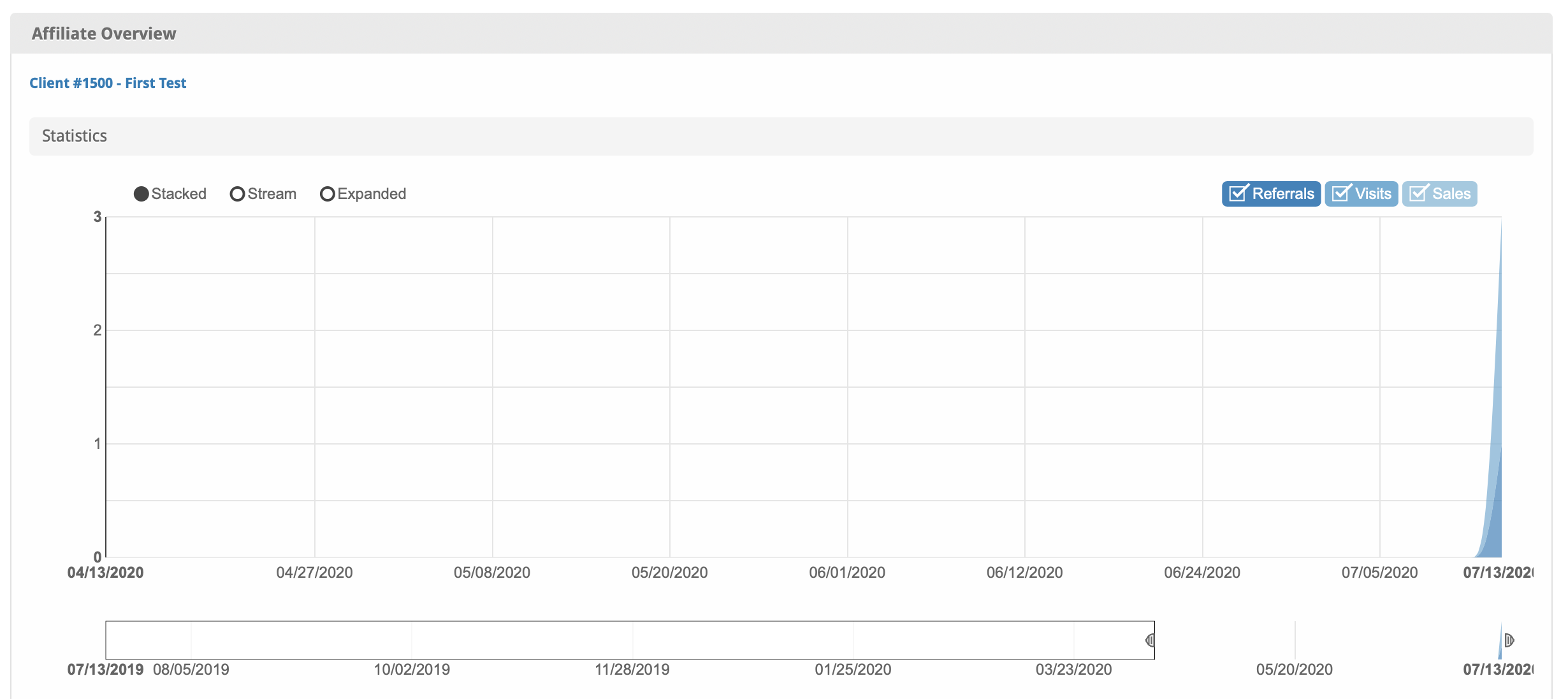Screen dimensions: 1568x699
Task: Select the Stacked chart style radio
Action: (142, 194)
